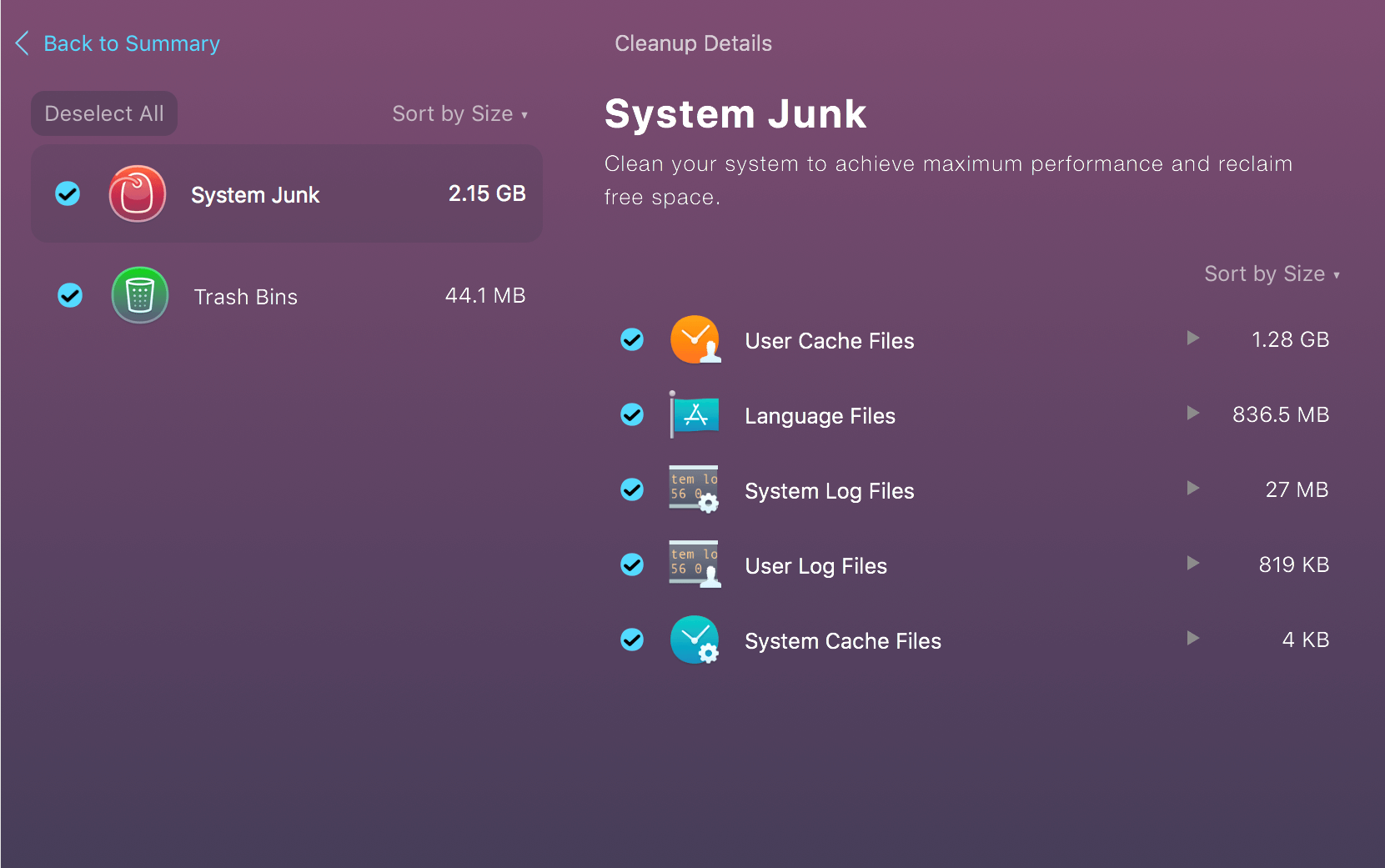
Task: Click the Language Files label
Action: tap(820, 416)
